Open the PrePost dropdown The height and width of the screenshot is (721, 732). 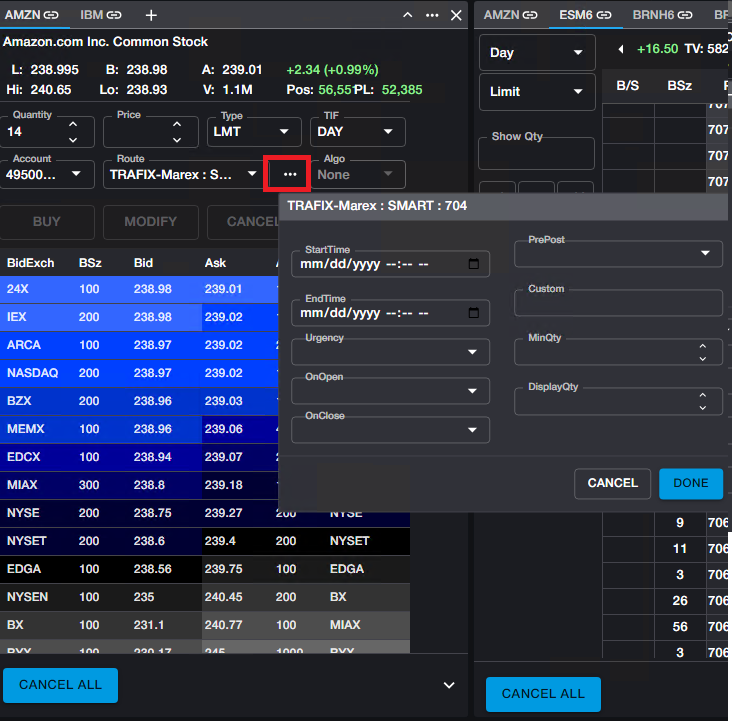pyautogui.click(x=705, y=254)
